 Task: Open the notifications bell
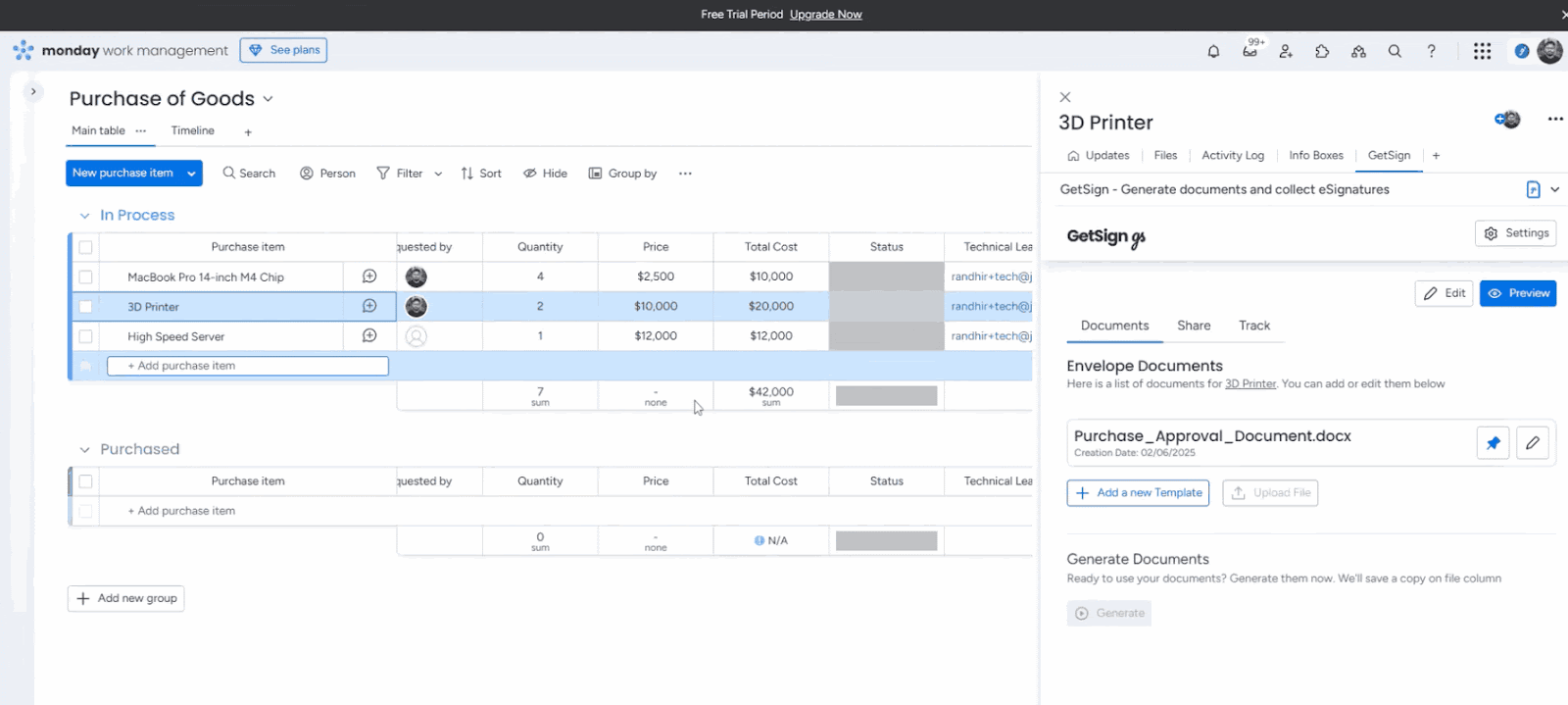click(1213, 51)
